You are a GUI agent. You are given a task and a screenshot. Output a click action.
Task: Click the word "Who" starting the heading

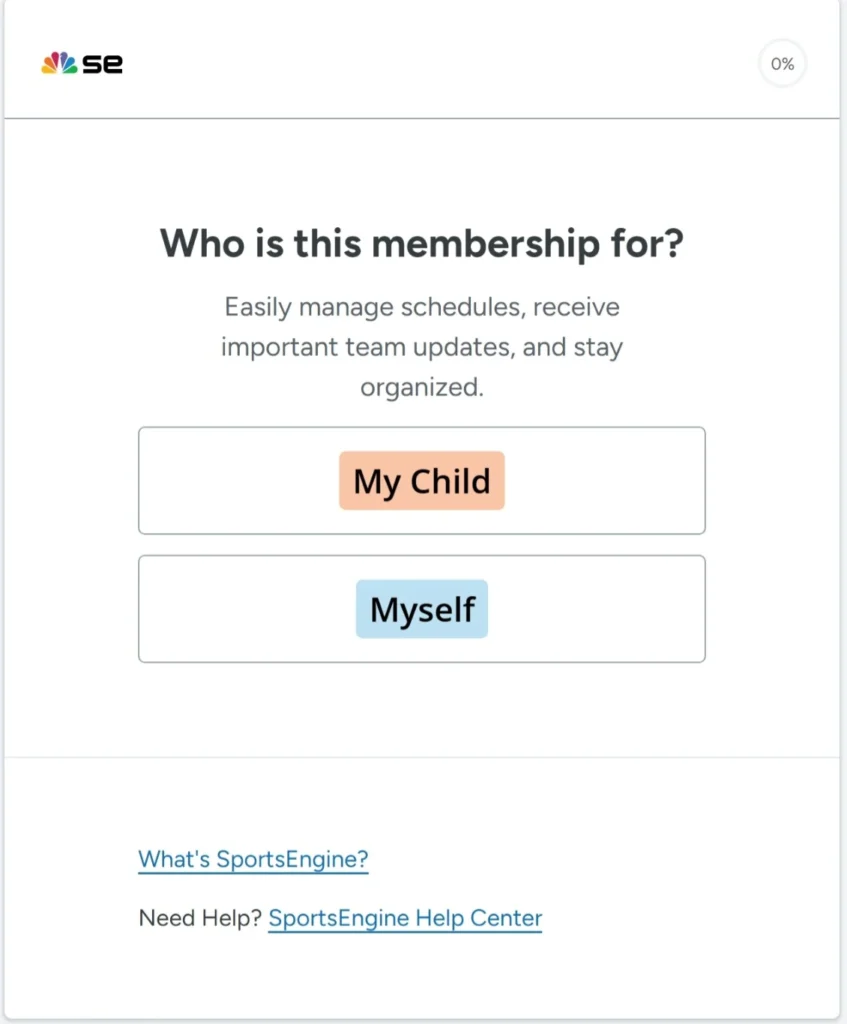pos(201,243)
